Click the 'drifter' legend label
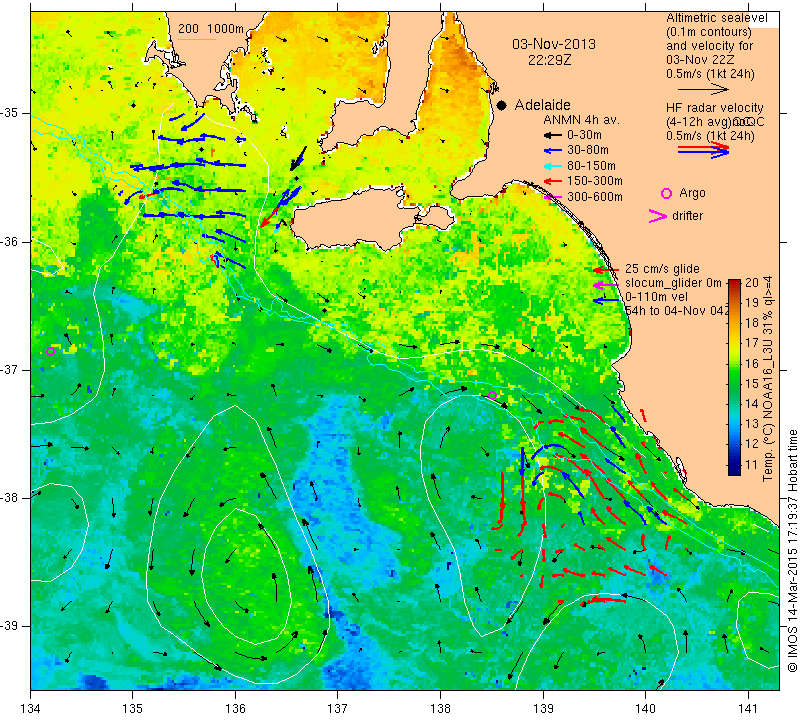Viewport: 800px width, 720px height. [687, 216]
